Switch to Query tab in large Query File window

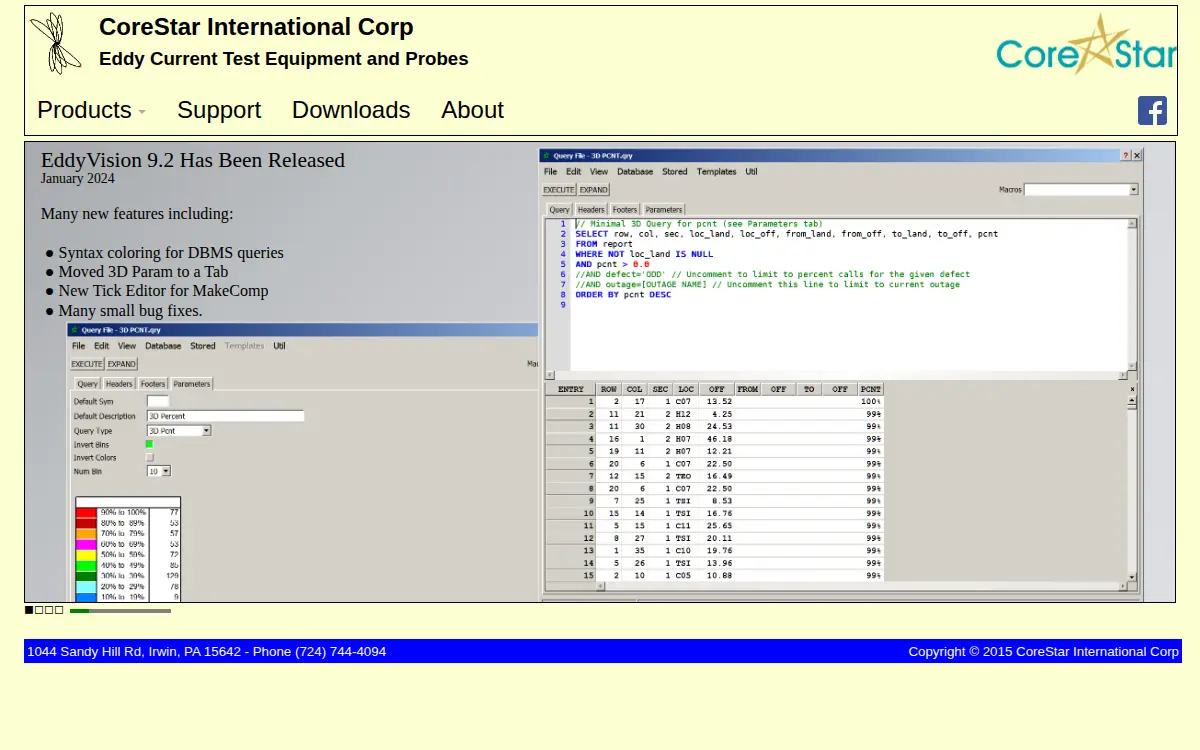tap(559, 210)
